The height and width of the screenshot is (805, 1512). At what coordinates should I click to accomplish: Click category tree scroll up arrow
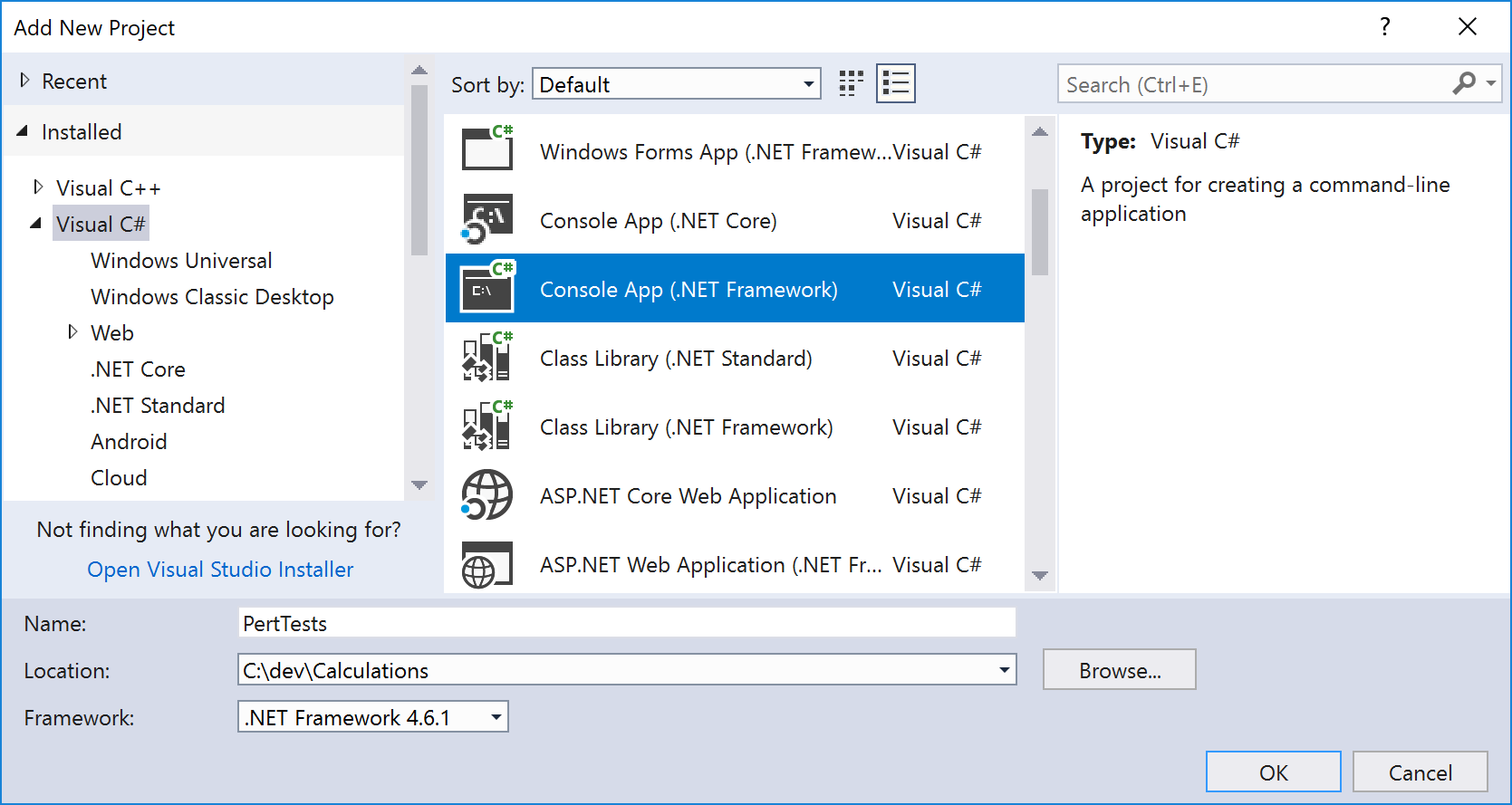pyautogui.click(x=419, y=70)
